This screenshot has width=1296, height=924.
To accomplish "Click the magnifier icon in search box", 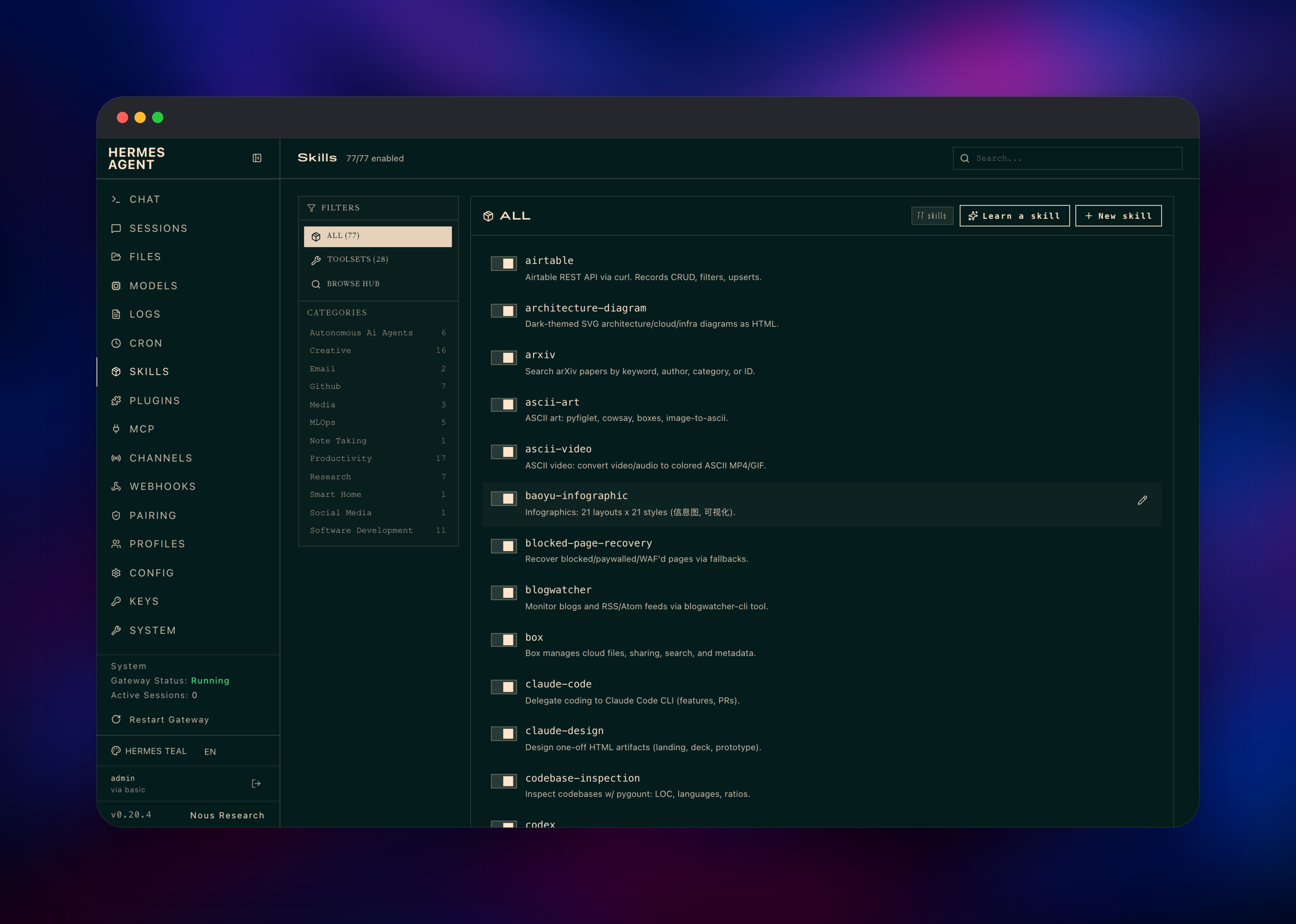I will coord(965,158).
